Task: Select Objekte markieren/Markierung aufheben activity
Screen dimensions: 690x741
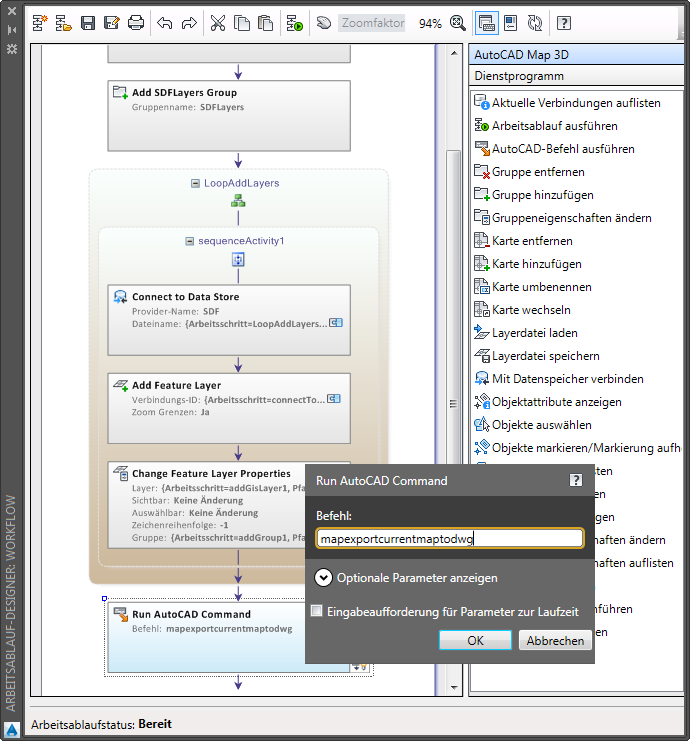Action: 577,448
